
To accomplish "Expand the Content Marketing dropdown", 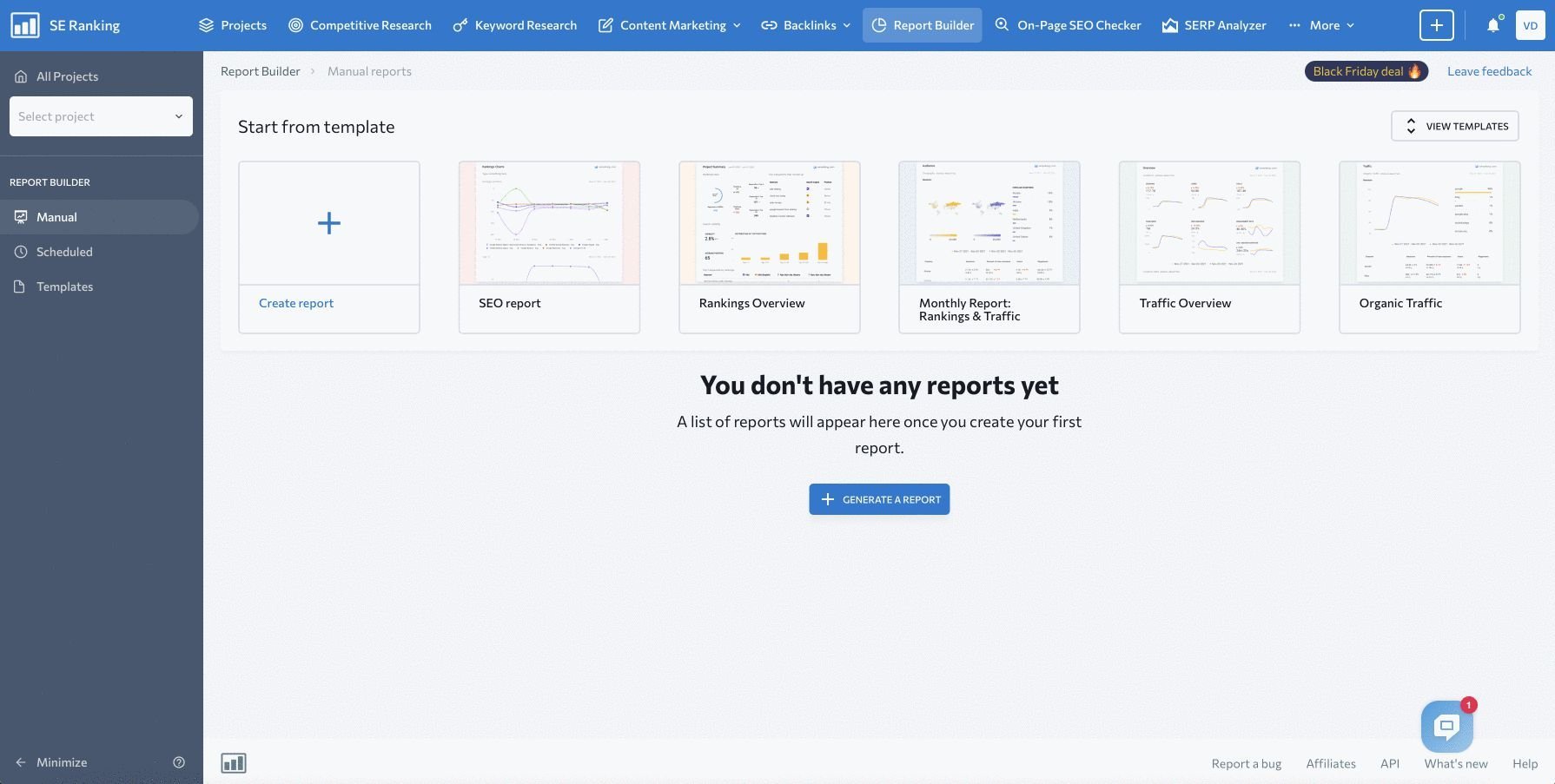I will point(669,25).
